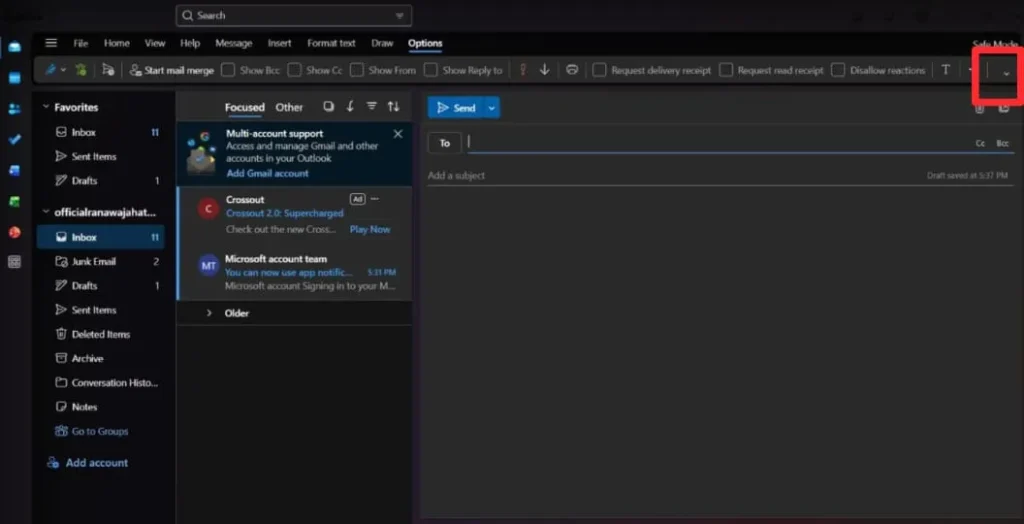
Task: Check Request read receipt
Action: [x=726, y=70]
